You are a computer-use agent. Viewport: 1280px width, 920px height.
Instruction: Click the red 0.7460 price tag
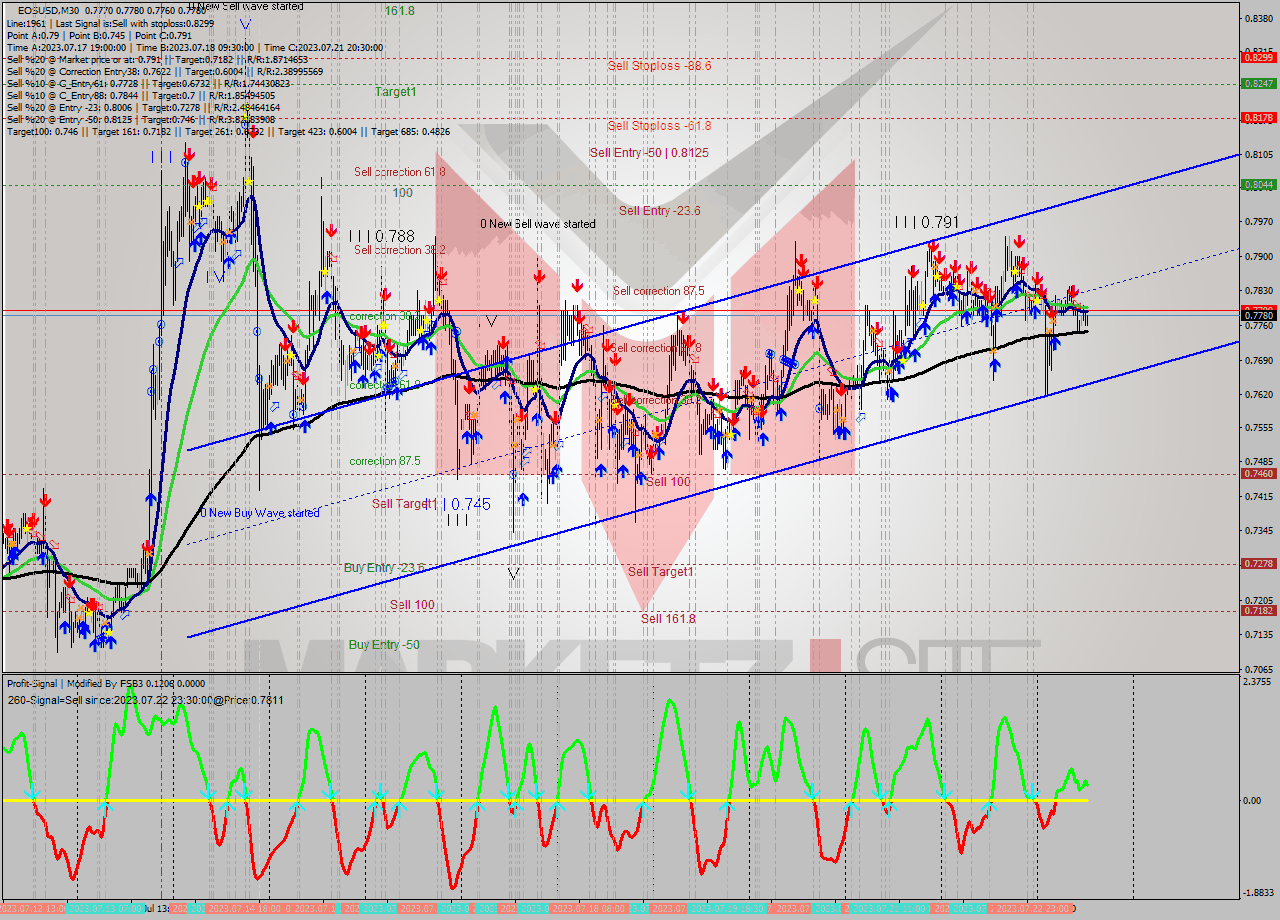[x=1258, y=473]
